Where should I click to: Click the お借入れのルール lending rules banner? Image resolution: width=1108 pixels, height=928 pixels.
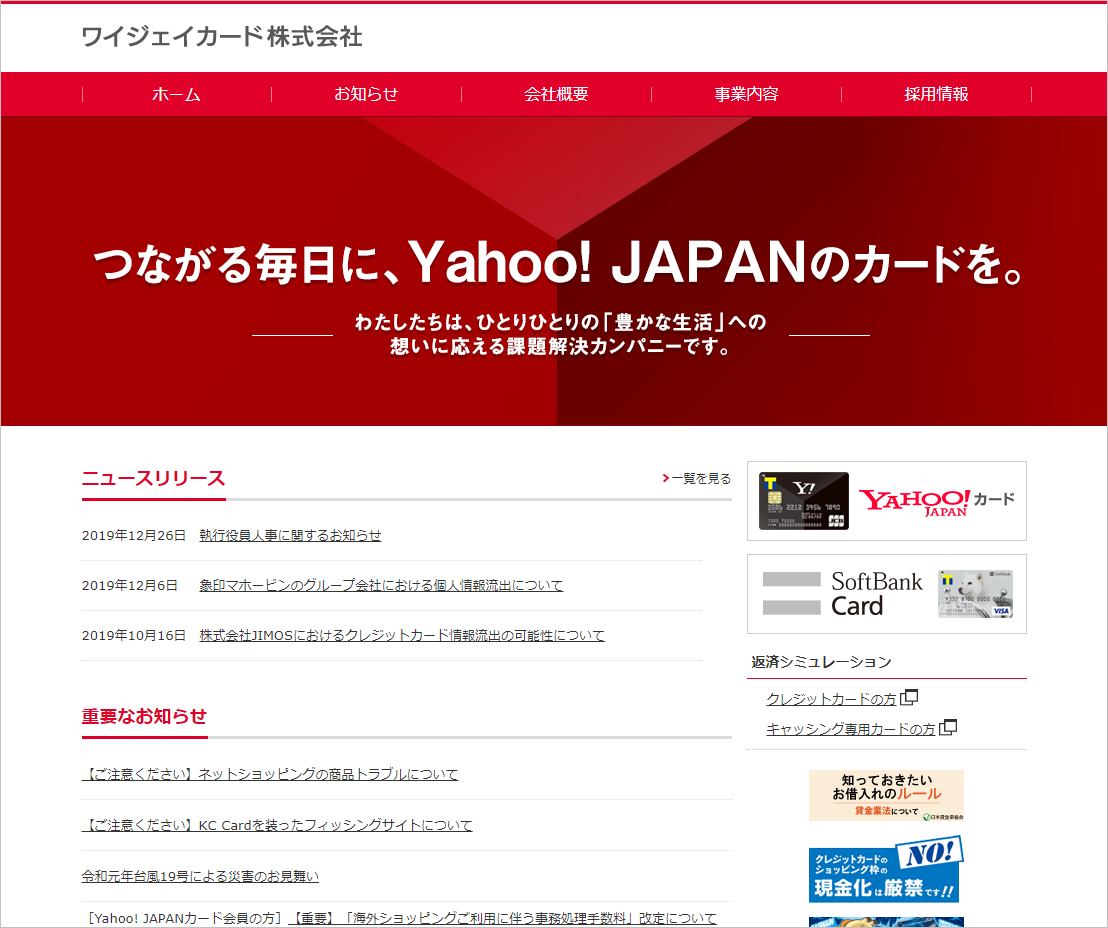tap(886, 796)
